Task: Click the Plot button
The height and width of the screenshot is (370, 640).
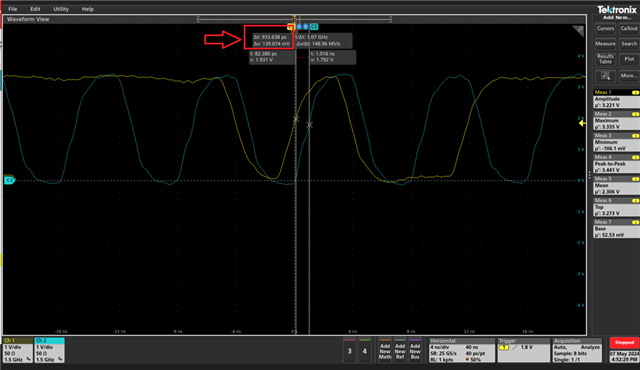Action: point(629,59)
